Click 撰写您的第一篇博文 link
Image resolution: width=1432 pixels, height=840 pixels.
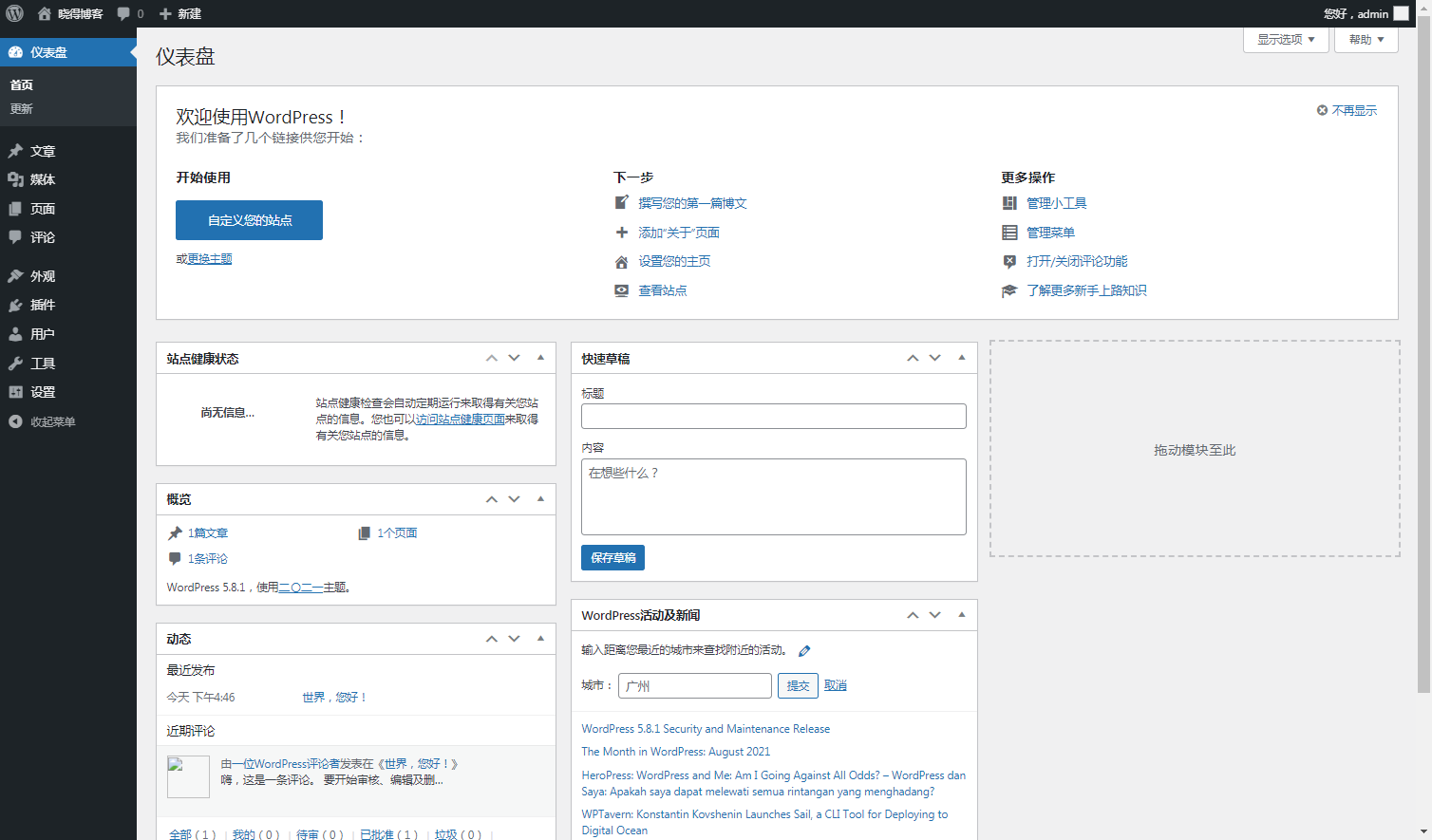[692, 203]
